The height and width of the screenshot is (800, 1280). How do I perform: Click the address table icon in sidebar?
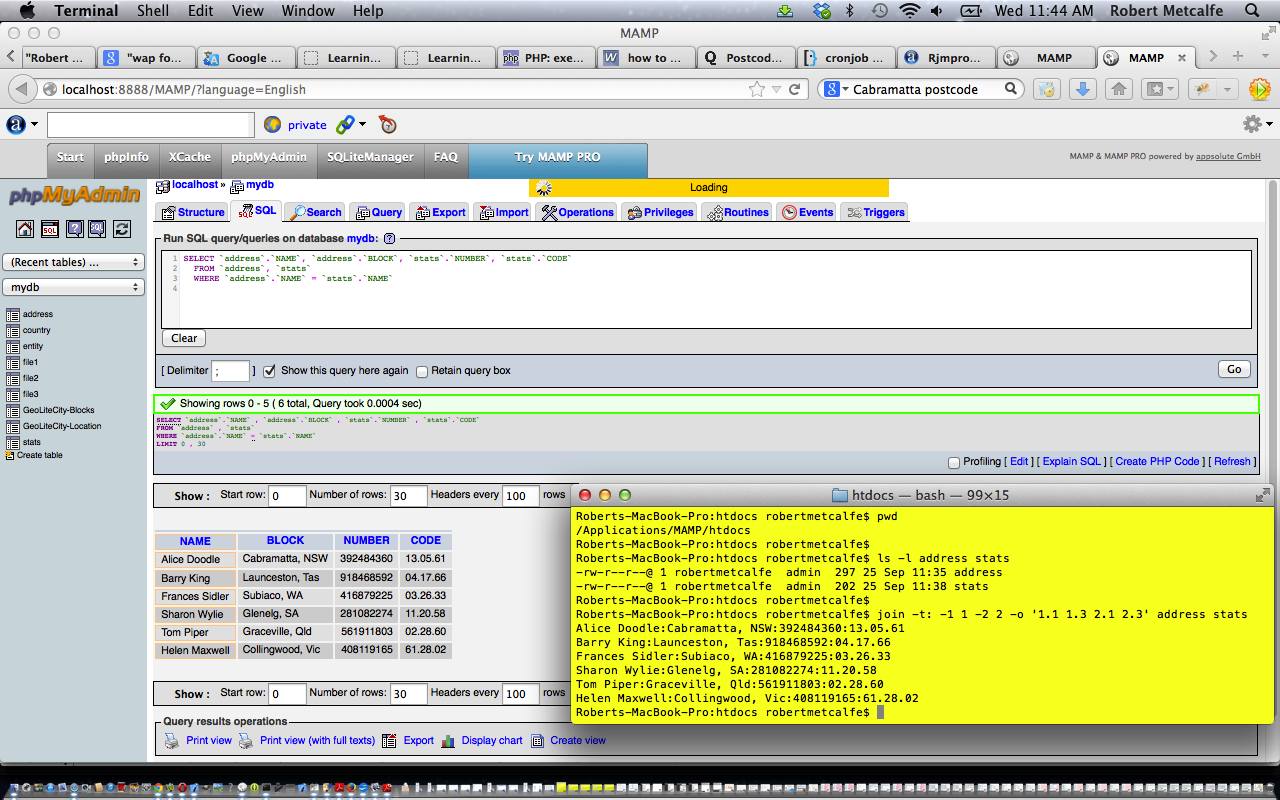tap(13, 314)
